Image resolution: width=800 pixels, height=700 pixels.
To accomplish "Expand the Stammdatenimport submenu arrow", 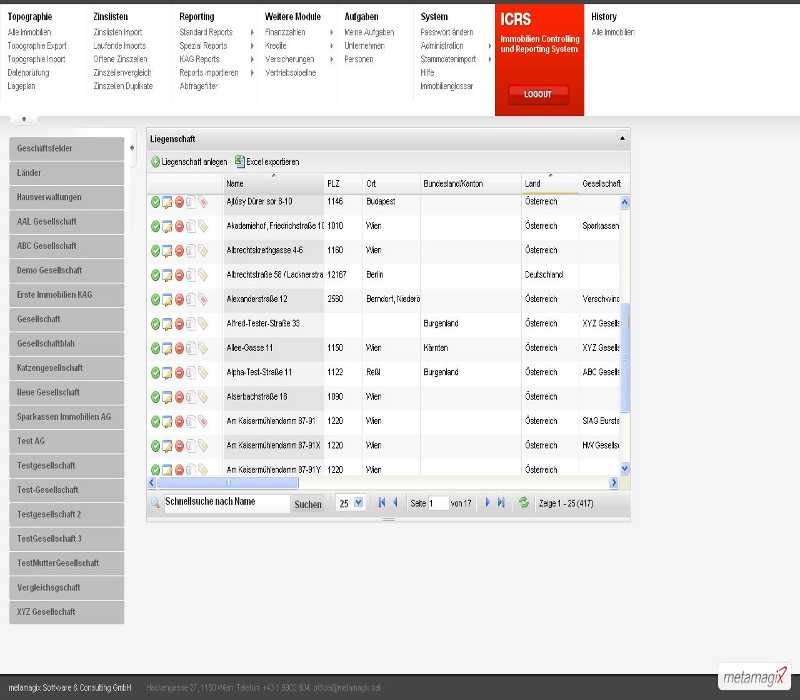I will click(x=490, y=59).
